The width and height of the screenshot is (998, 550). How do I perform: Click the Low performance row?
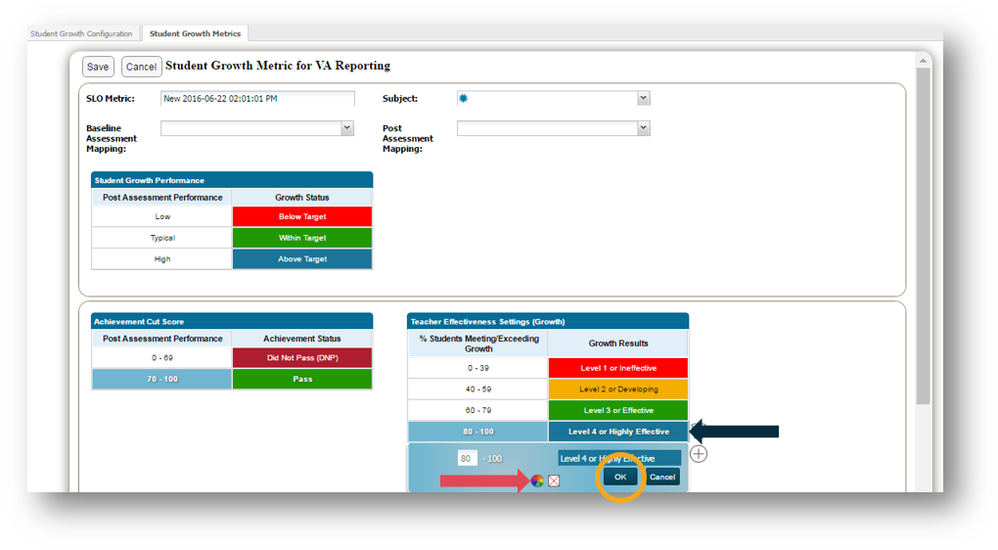pyautogui.click(x=162, y=216)
